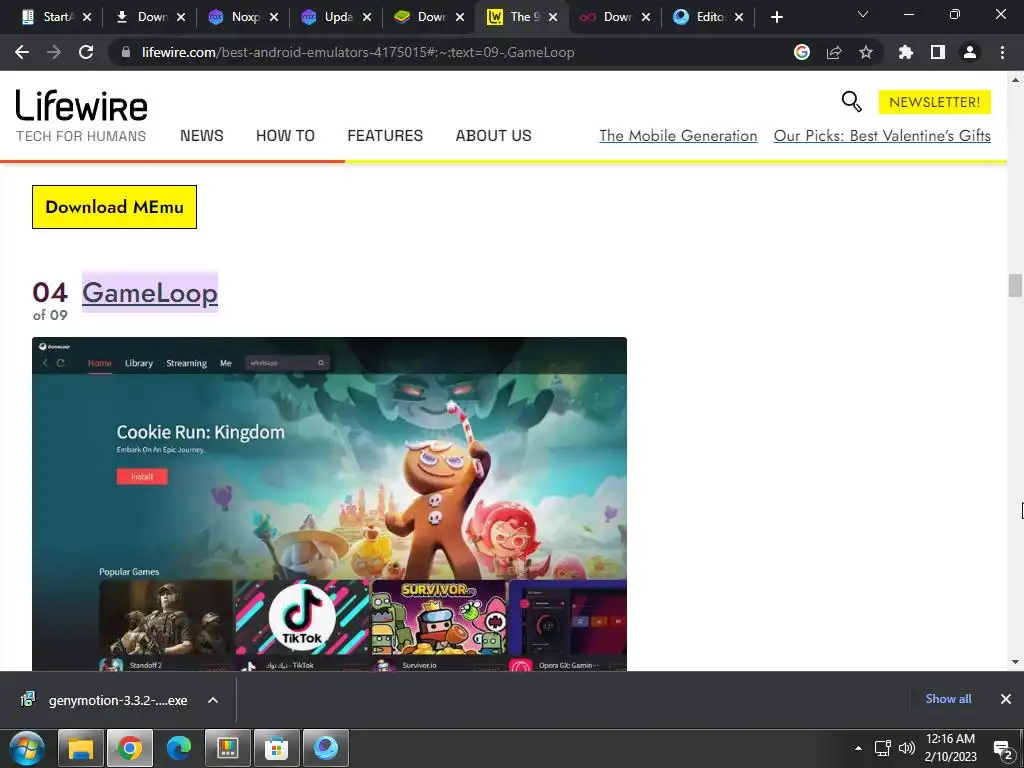The image size is (1024, 768).
Task: Click the Chrome taskbar icon
Action: (x=130, y=748)
